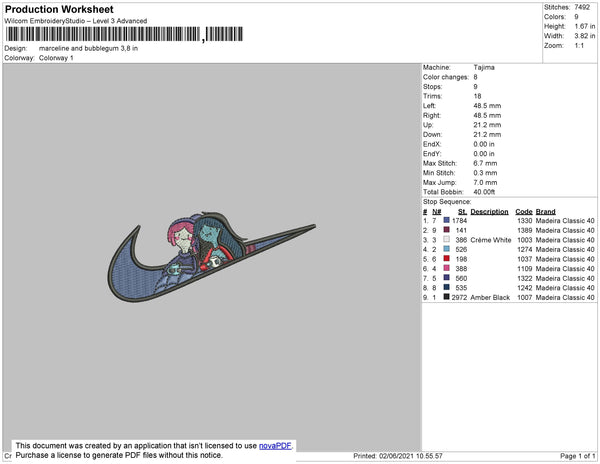Click the navy swatch for code 1322
The width and height of the screenshot is (600, 464).
pos(446,278)
